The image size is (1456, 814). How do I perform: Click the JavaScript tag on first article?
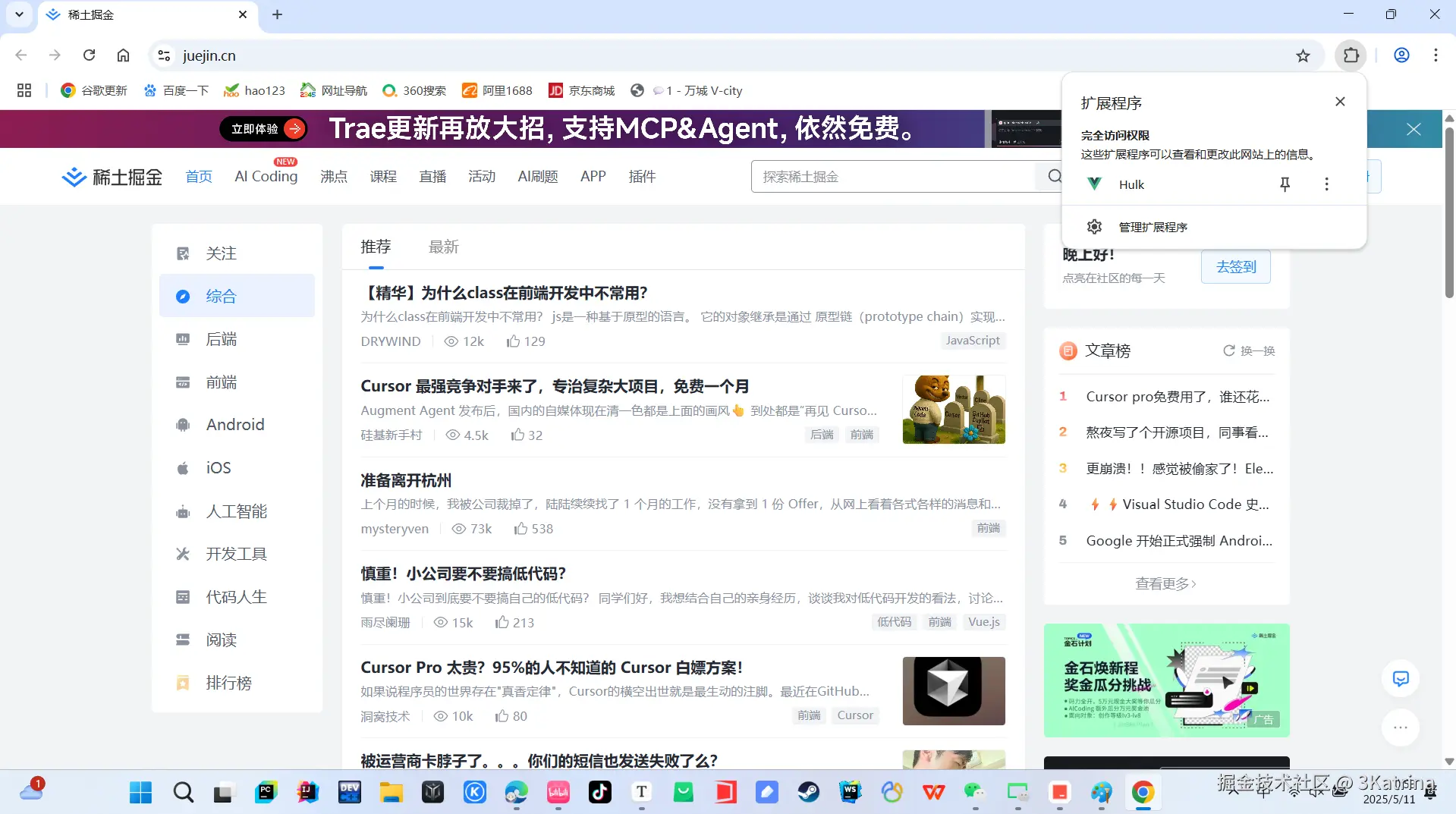973,341
